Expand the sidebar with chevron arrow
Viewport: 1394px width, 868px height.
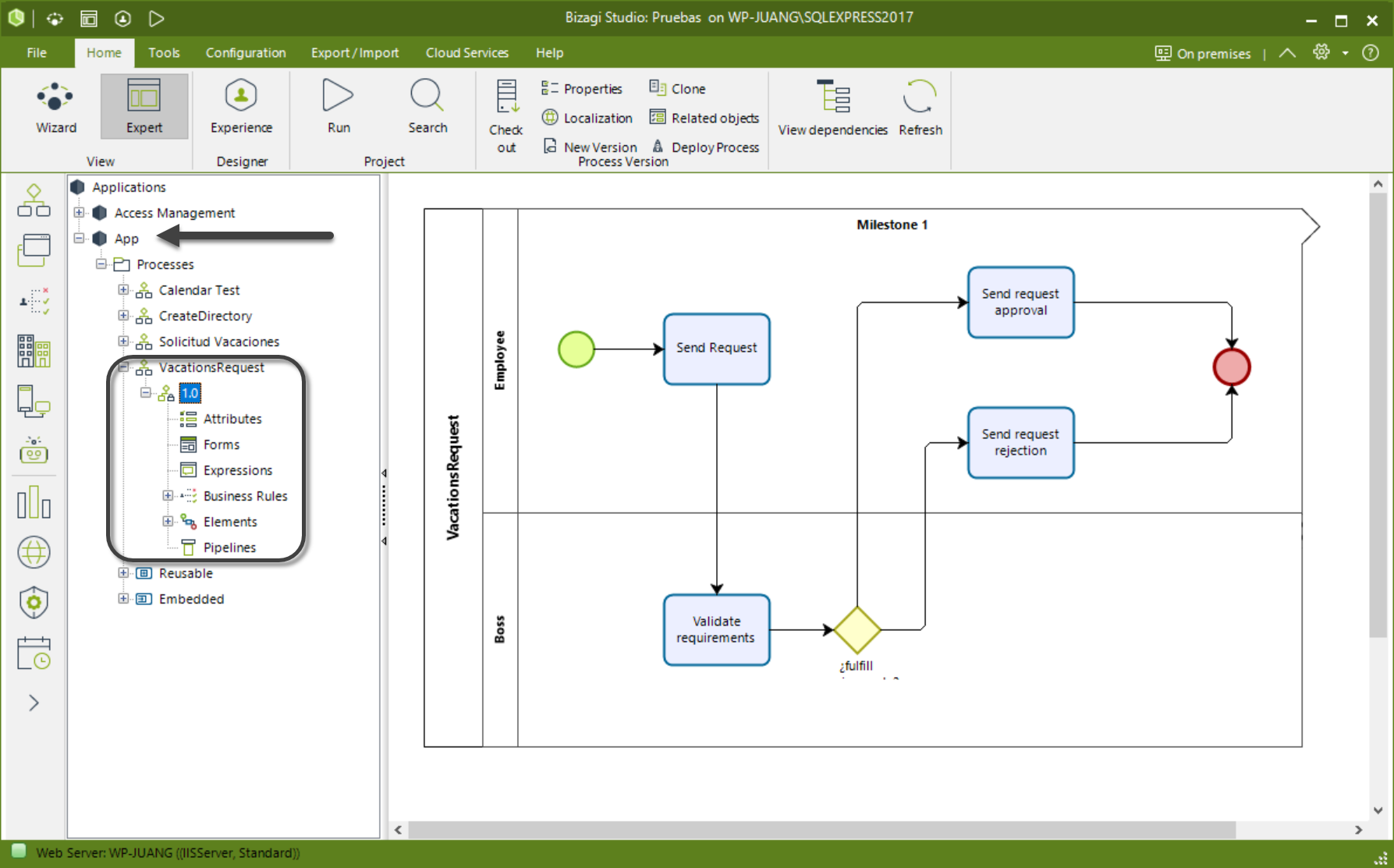pyautogui.click(x=34, y=703)
